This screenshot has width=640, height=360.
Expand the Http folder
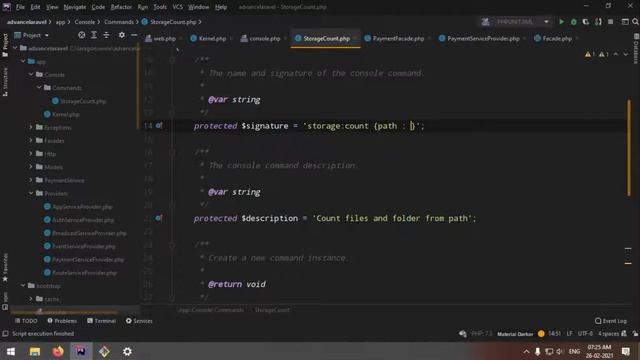(31, 153)
